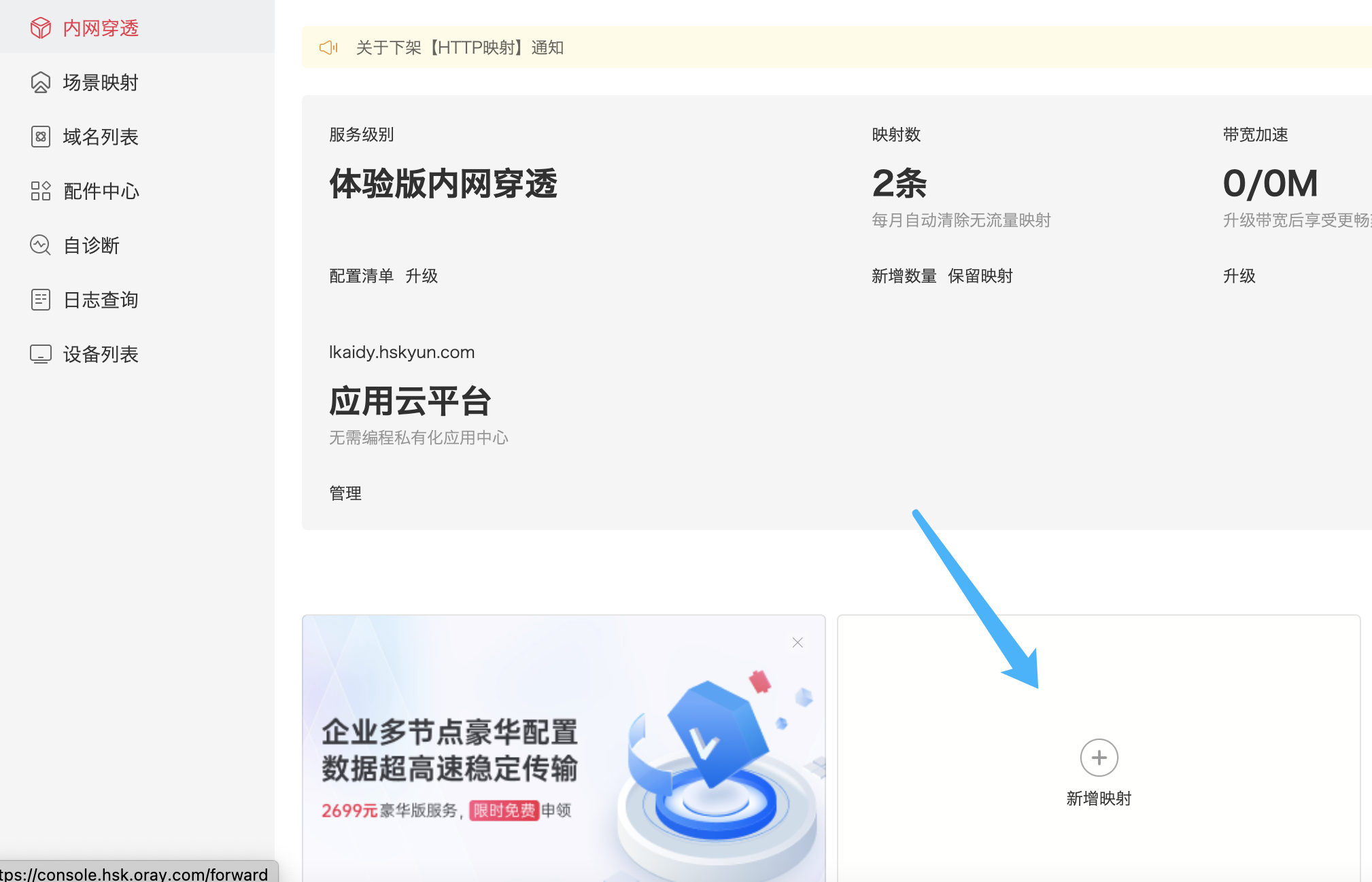Viewport: 1372px width, 882px height.
Task: Click the 限时免费 badge in the banner
Action: pyautogui.click(x=504, y=810)
